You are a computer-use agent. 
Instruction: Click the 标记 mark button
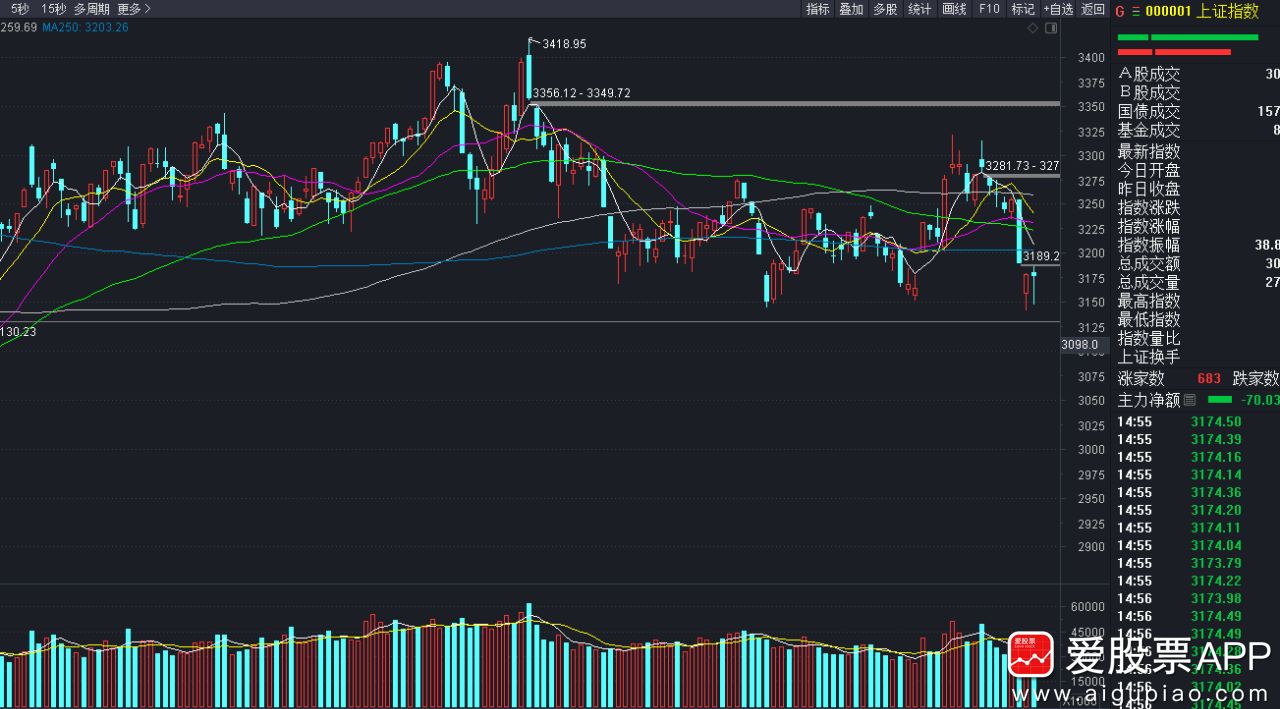click(1023, 9)
